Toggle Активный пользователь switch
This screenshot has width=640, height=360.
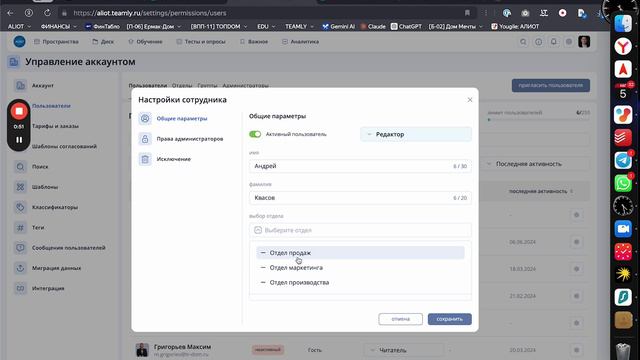(255, 134)
